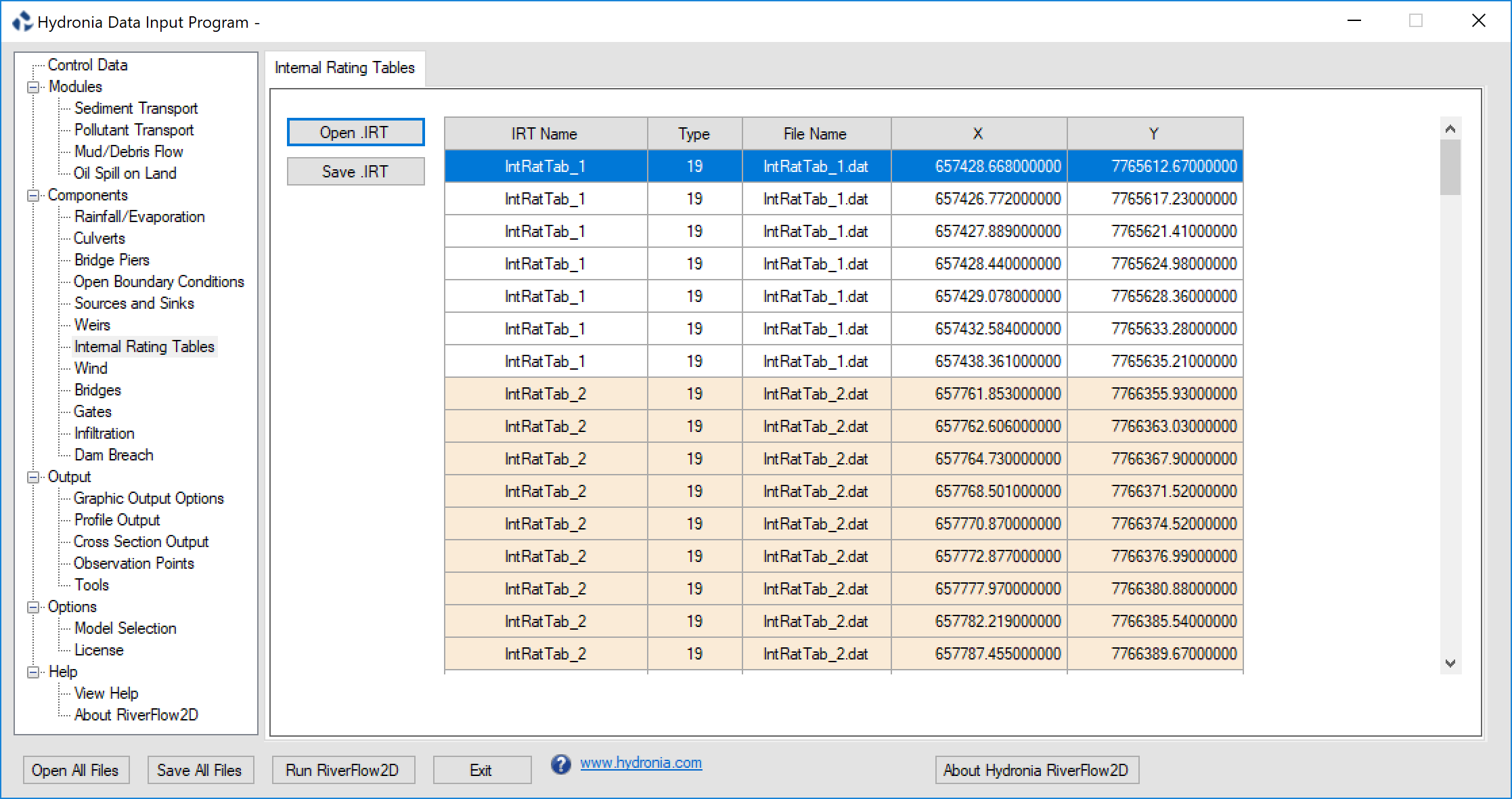Click the Save .IRT button
Screen dimensions: 1512x799
click(355, 171)
